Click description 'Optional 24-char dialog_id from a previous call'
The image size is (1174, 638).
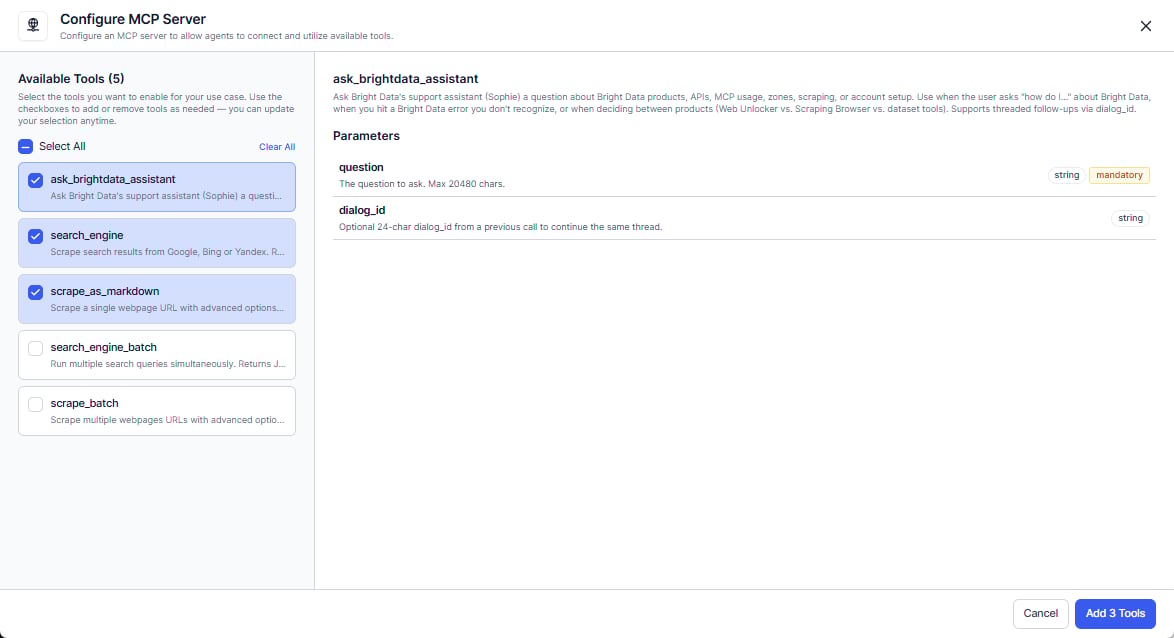[x=500, y=227]
